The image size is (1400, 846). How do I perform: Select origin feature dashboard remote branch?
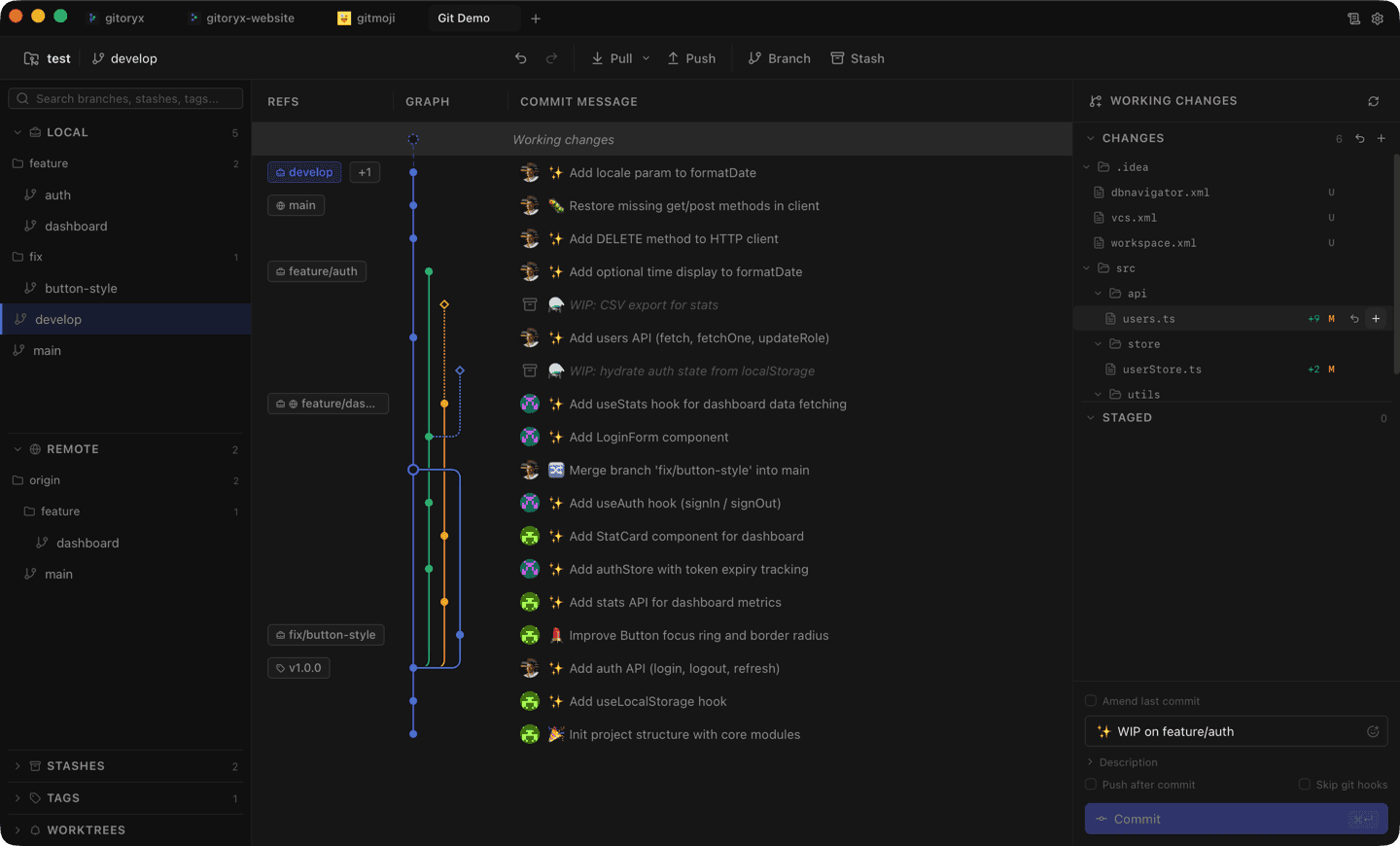[125, 543]
